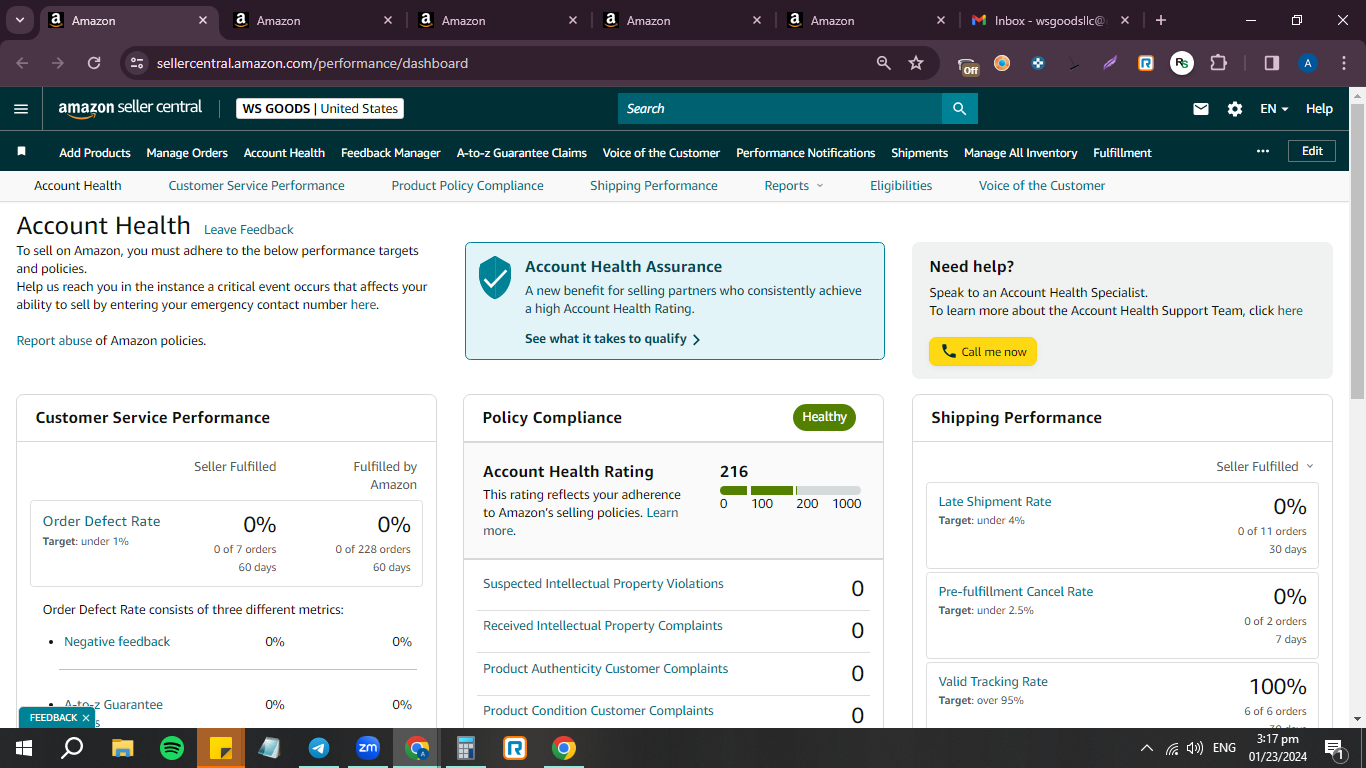
Task: Click the search magnifier button
Action: coord(959,109)
